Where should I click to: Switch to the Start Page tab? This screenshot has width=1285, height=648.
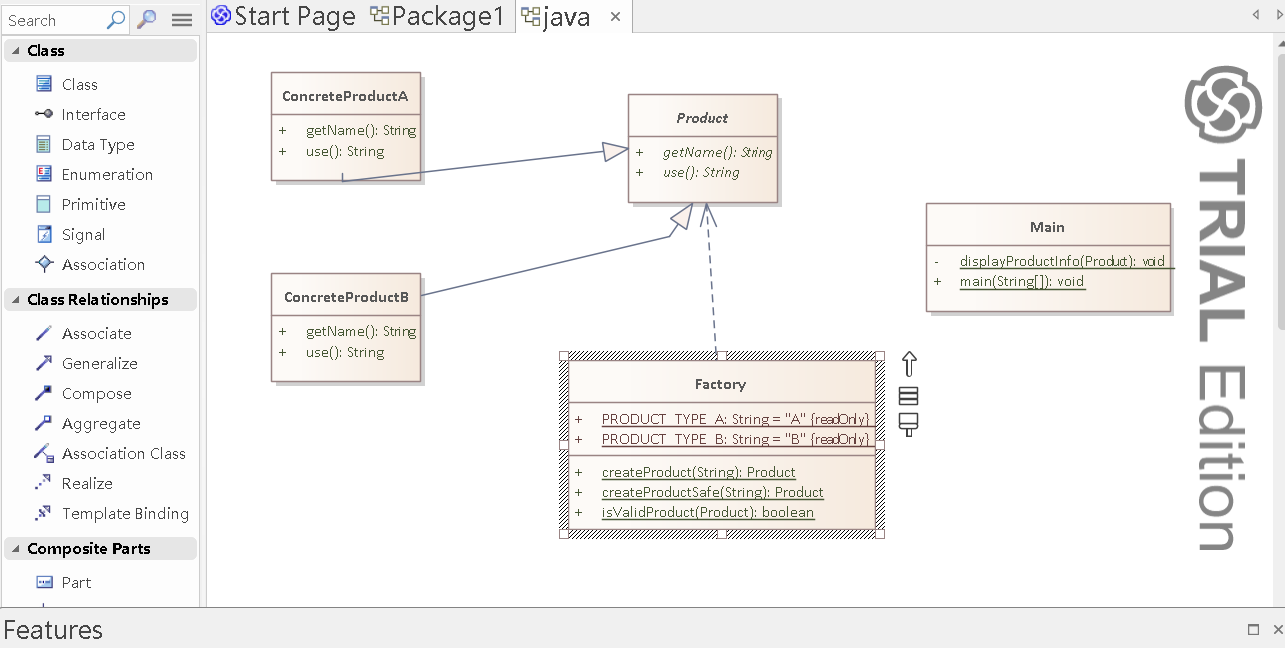[284, 16]
